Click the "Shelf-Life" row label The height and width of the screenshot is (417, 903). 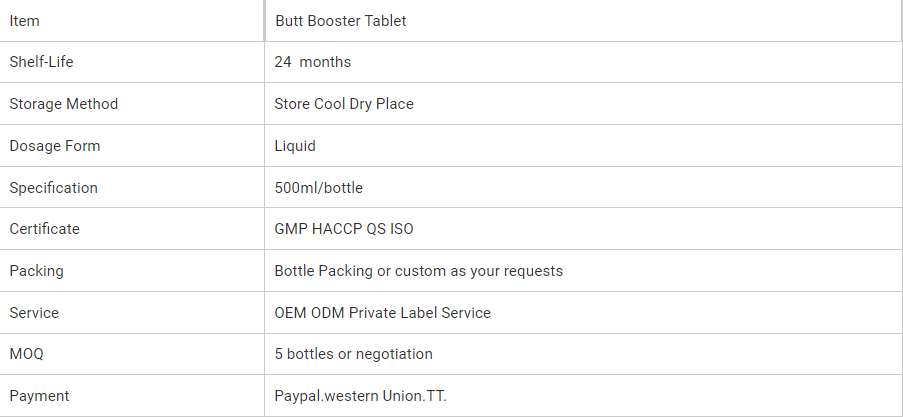pyautogui.click(x=41, y=62)
